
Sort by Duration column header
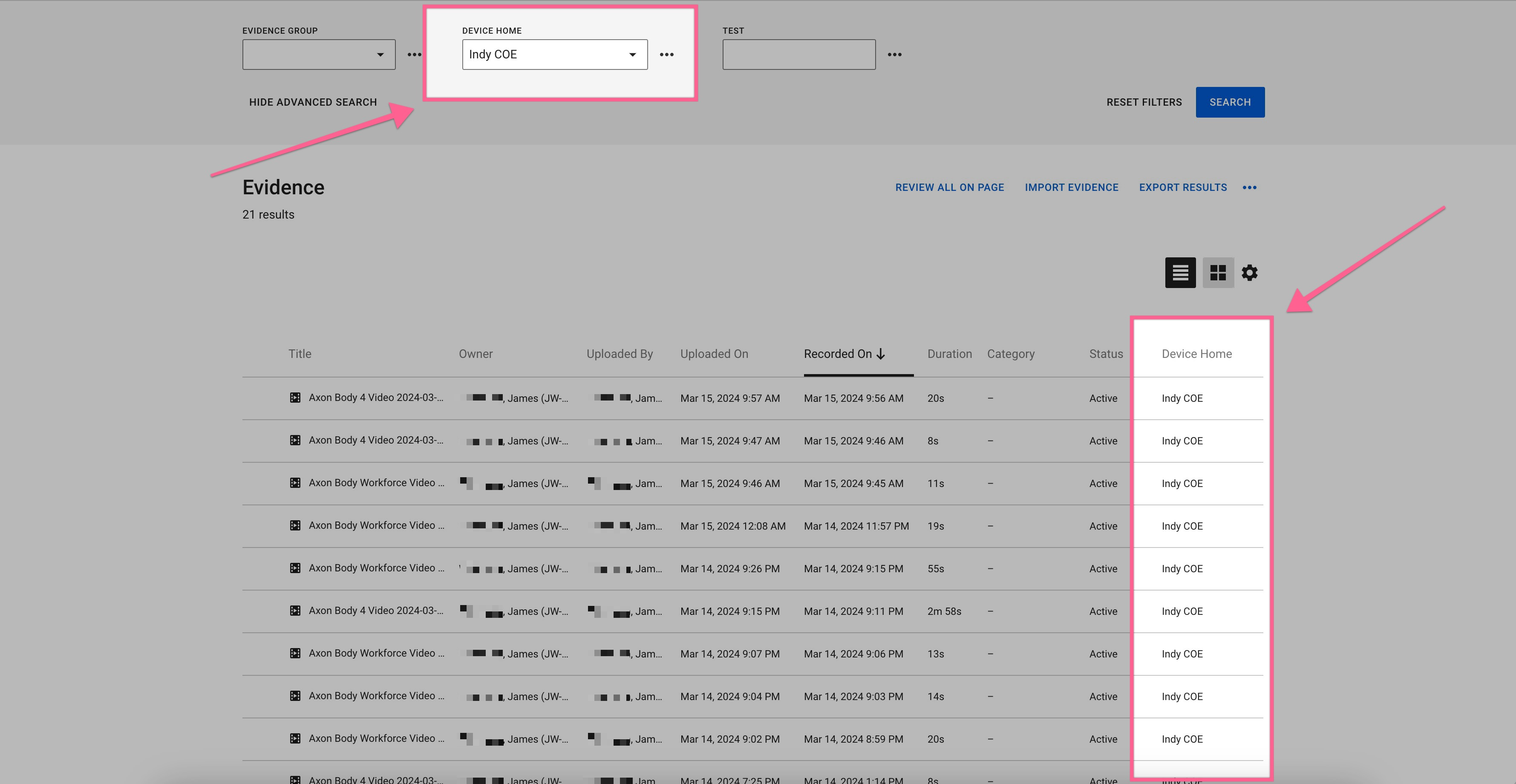tap(949, 354)
